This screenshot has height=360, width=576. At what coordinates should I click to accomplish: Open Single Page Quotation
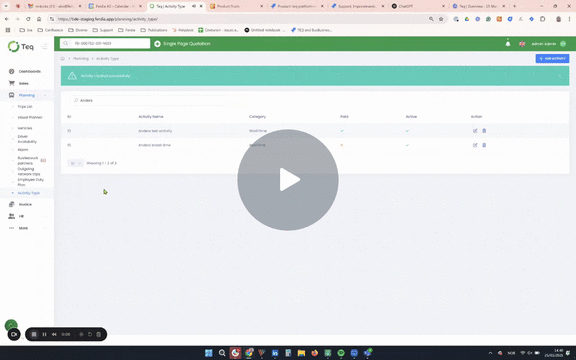pos(182,44)
